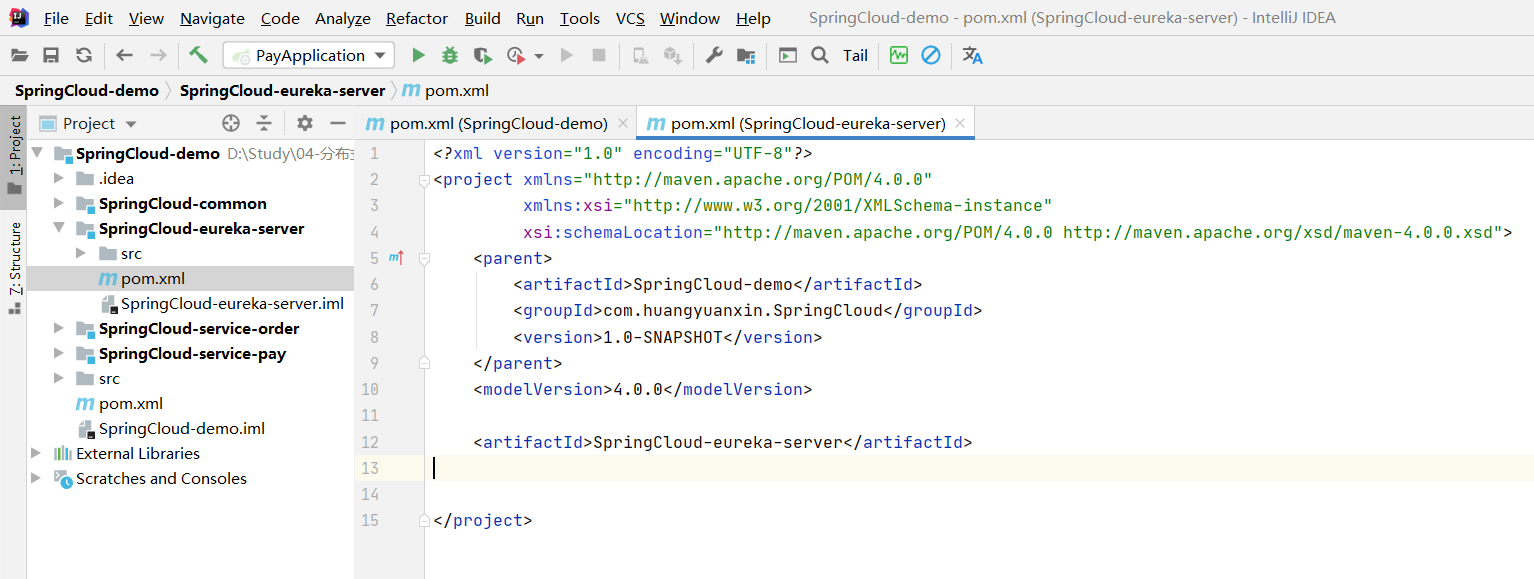
Task: Expand src under SpringCloud-eureka-server
Action: coord(82,253)
